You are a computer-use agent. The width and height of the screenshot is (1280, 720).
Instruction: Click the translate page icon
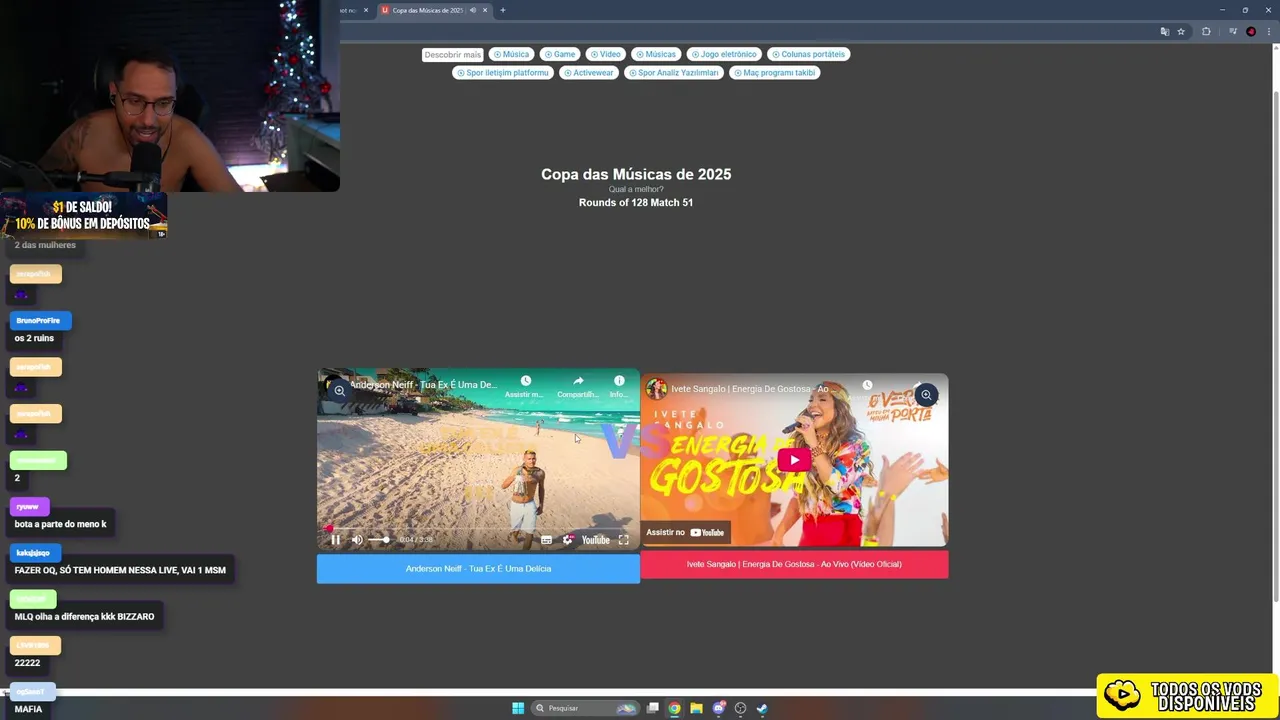[1164, 32]
